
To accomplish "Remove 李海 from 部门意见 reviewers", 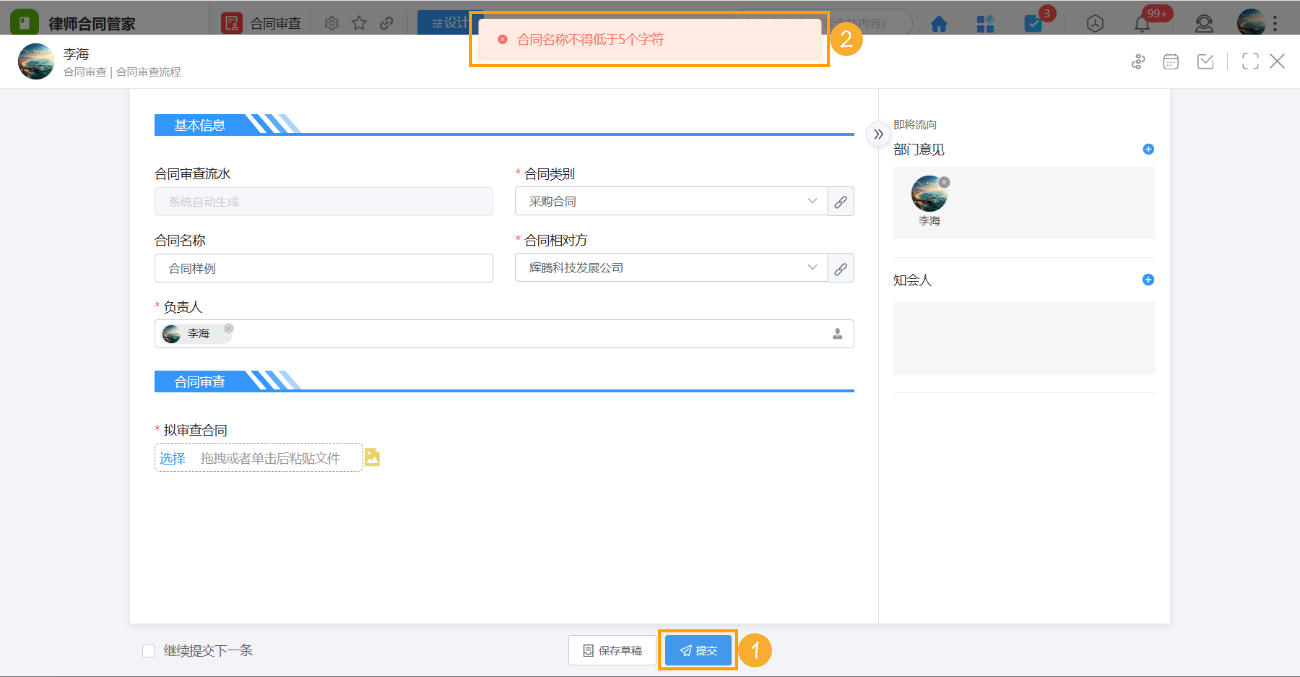I will [944, 182].
